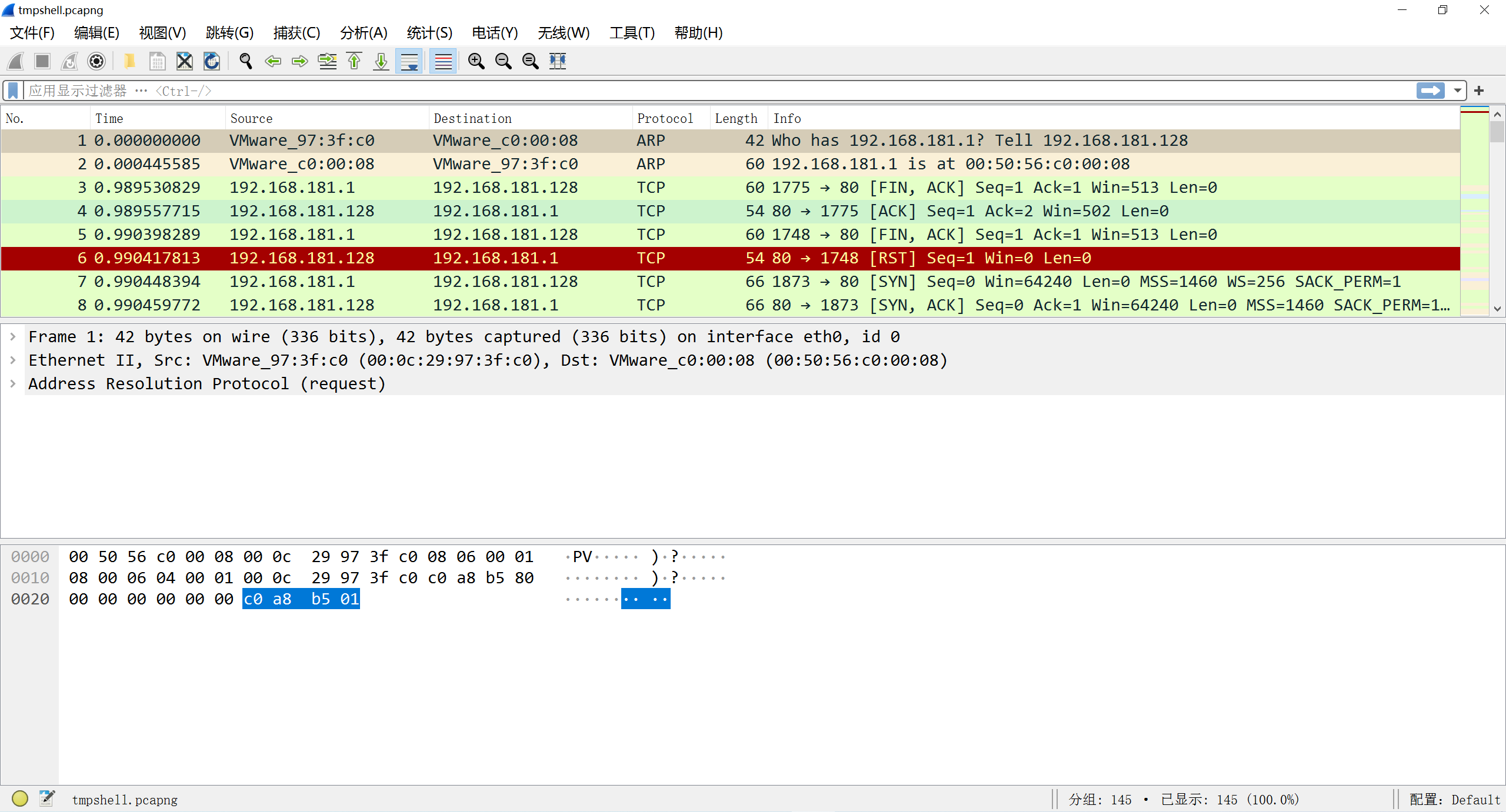1506x812 pixels.
Task: Toggle auto-scroll during live capture
Action: 409,61
